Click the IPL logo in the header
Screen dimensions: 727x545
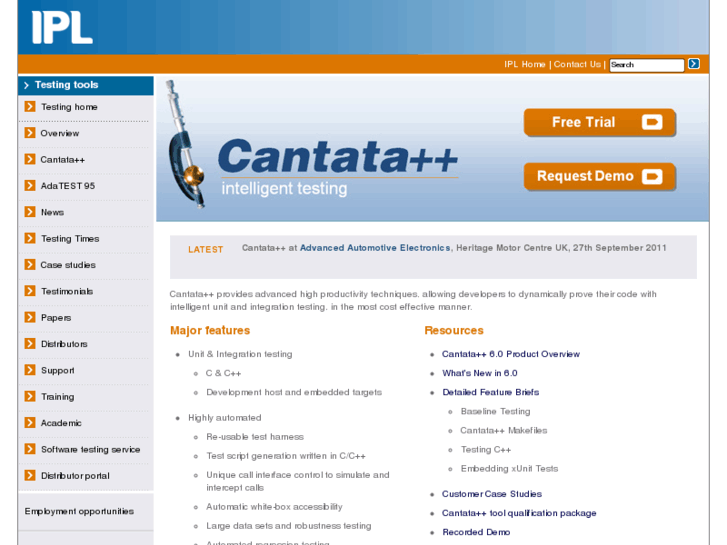(x=62, y=27)
